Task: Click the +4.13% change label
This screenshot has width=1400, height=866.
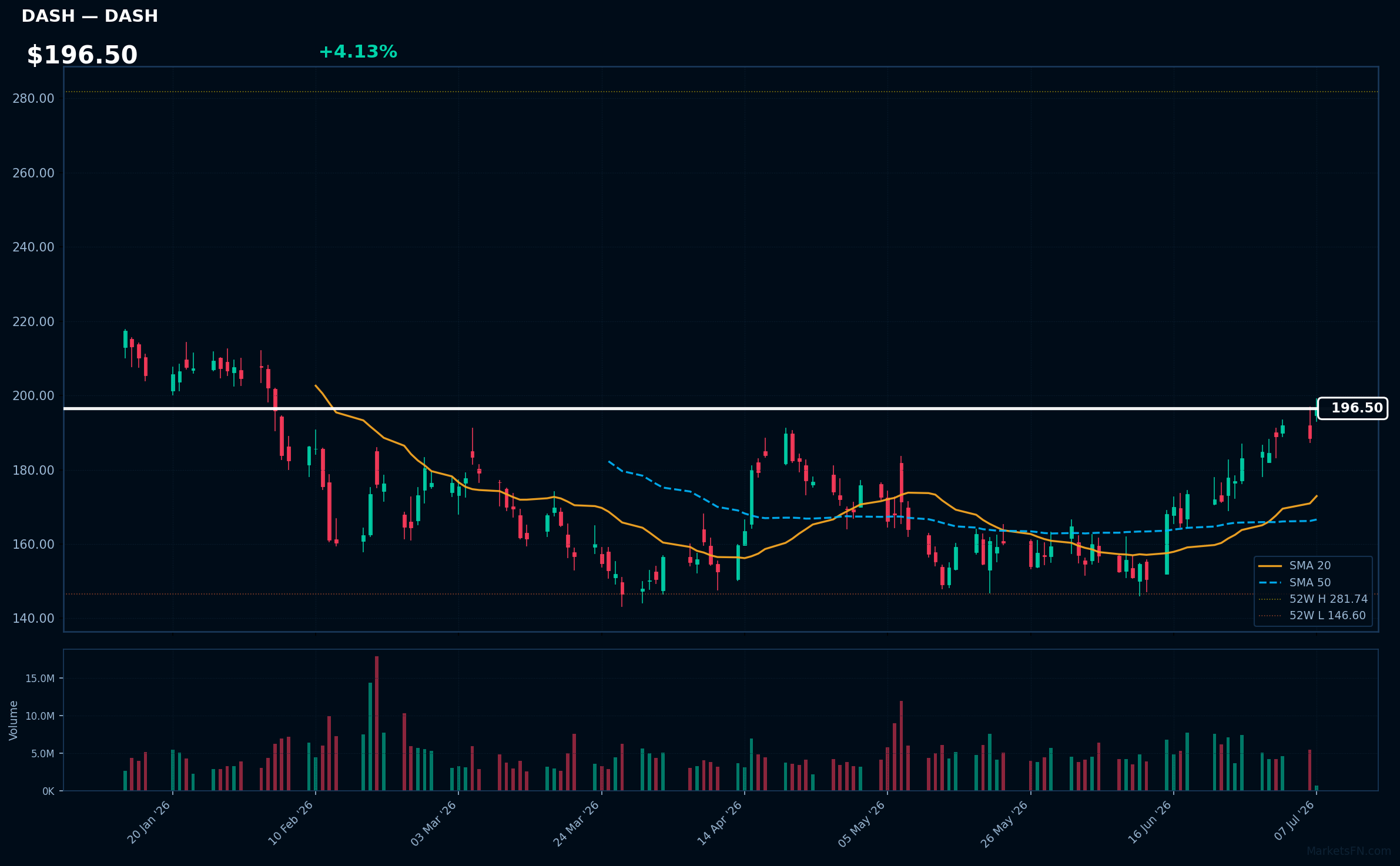Action: [x=358, y=52]
